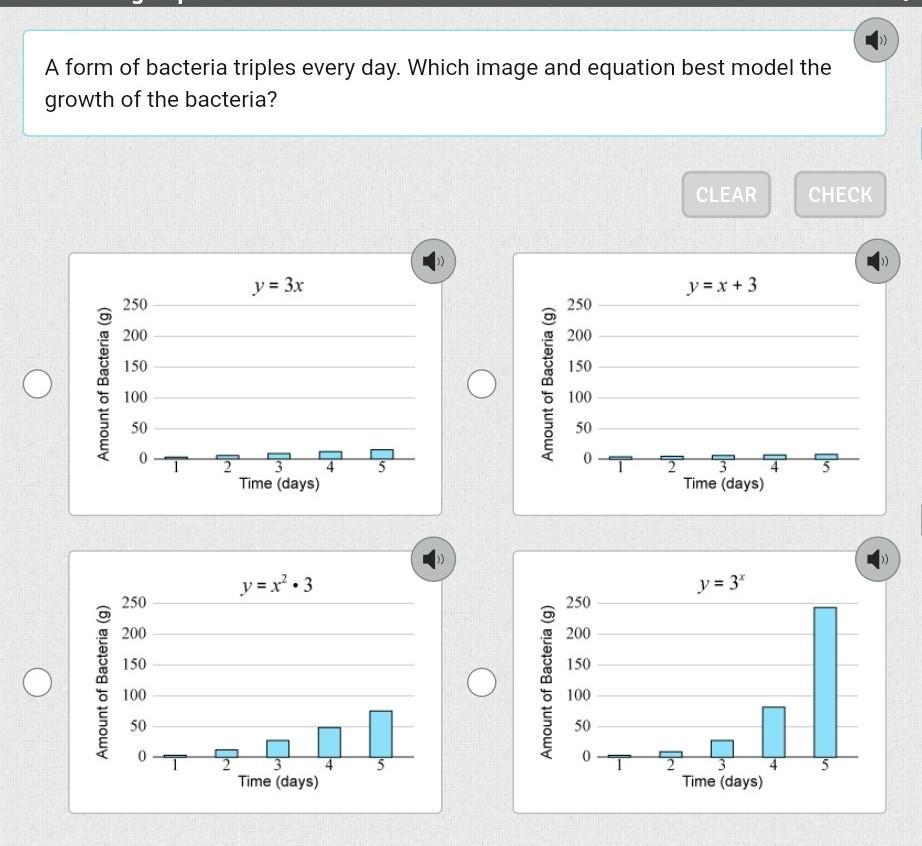The height and width of the screenshot is (846, 922).
Task: Select the y = 3x radio button
Action: (x=38, y=384)
